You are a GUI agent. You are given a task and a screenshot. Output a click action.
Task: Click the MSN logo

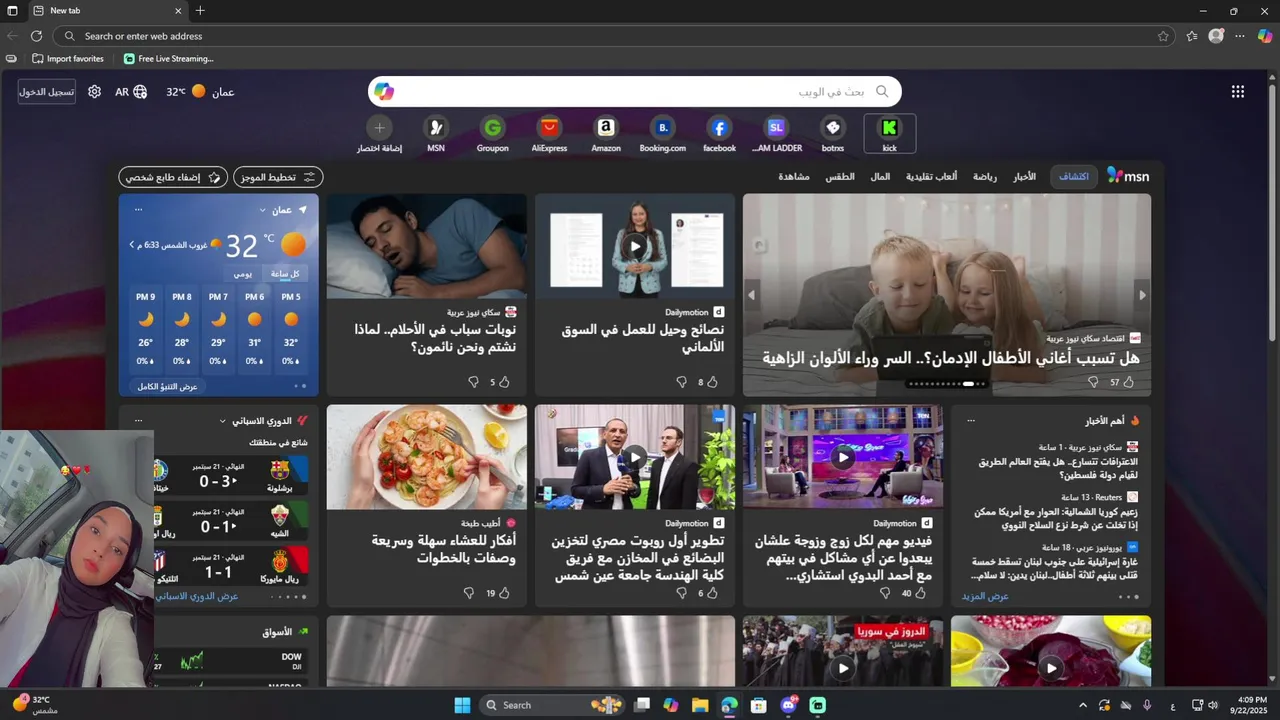pos(1128,177)
